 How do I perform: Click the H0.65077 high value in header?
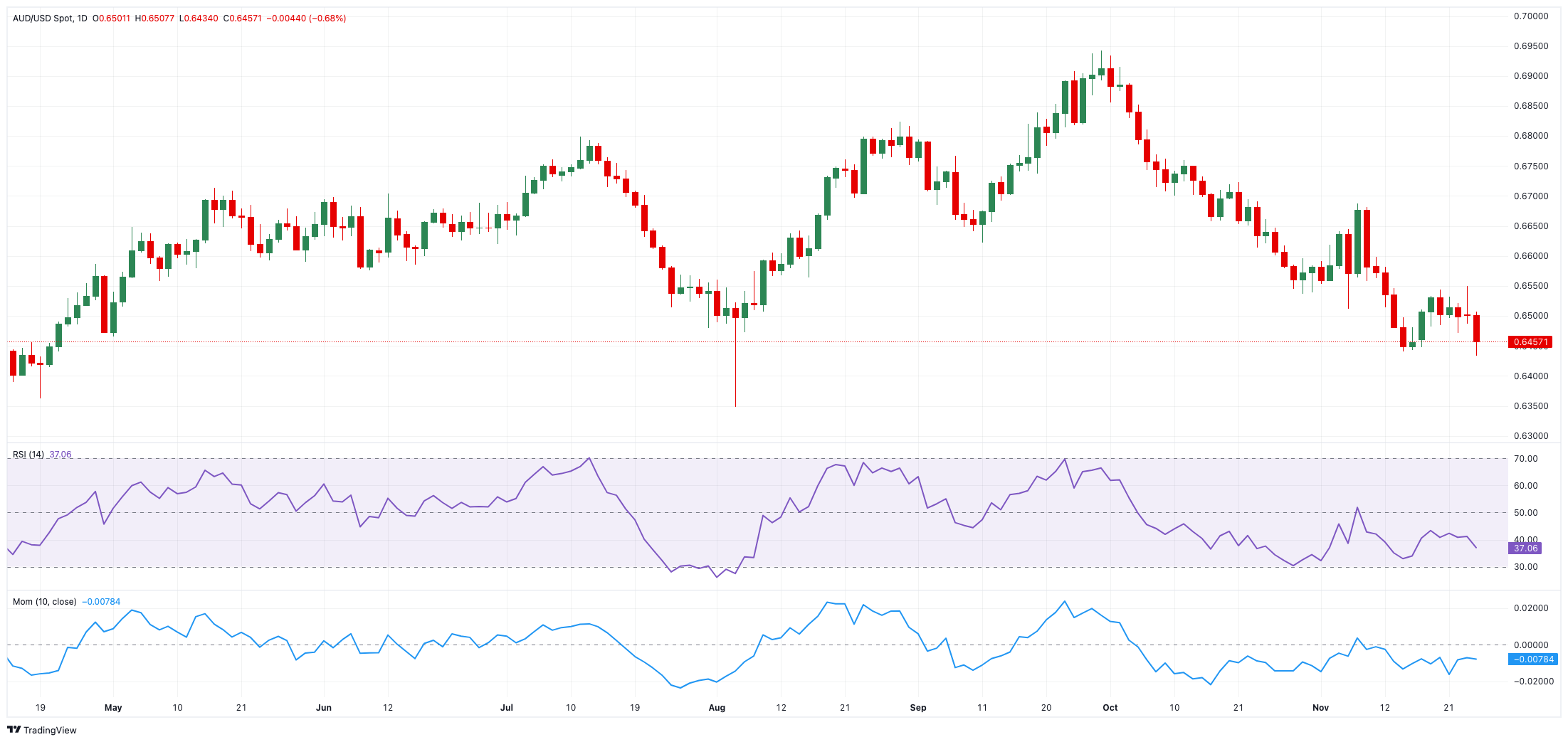[154, 18]
